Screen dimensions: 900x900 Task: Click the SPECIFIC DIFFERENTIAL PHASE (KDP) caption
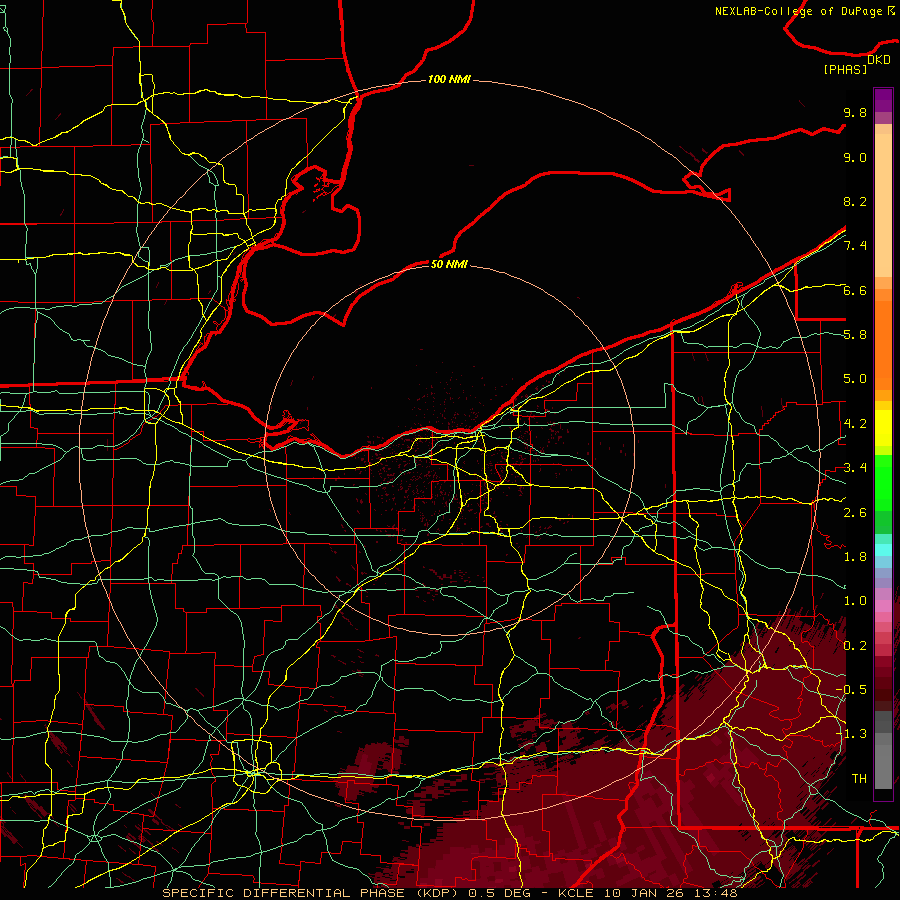point(312,893)
